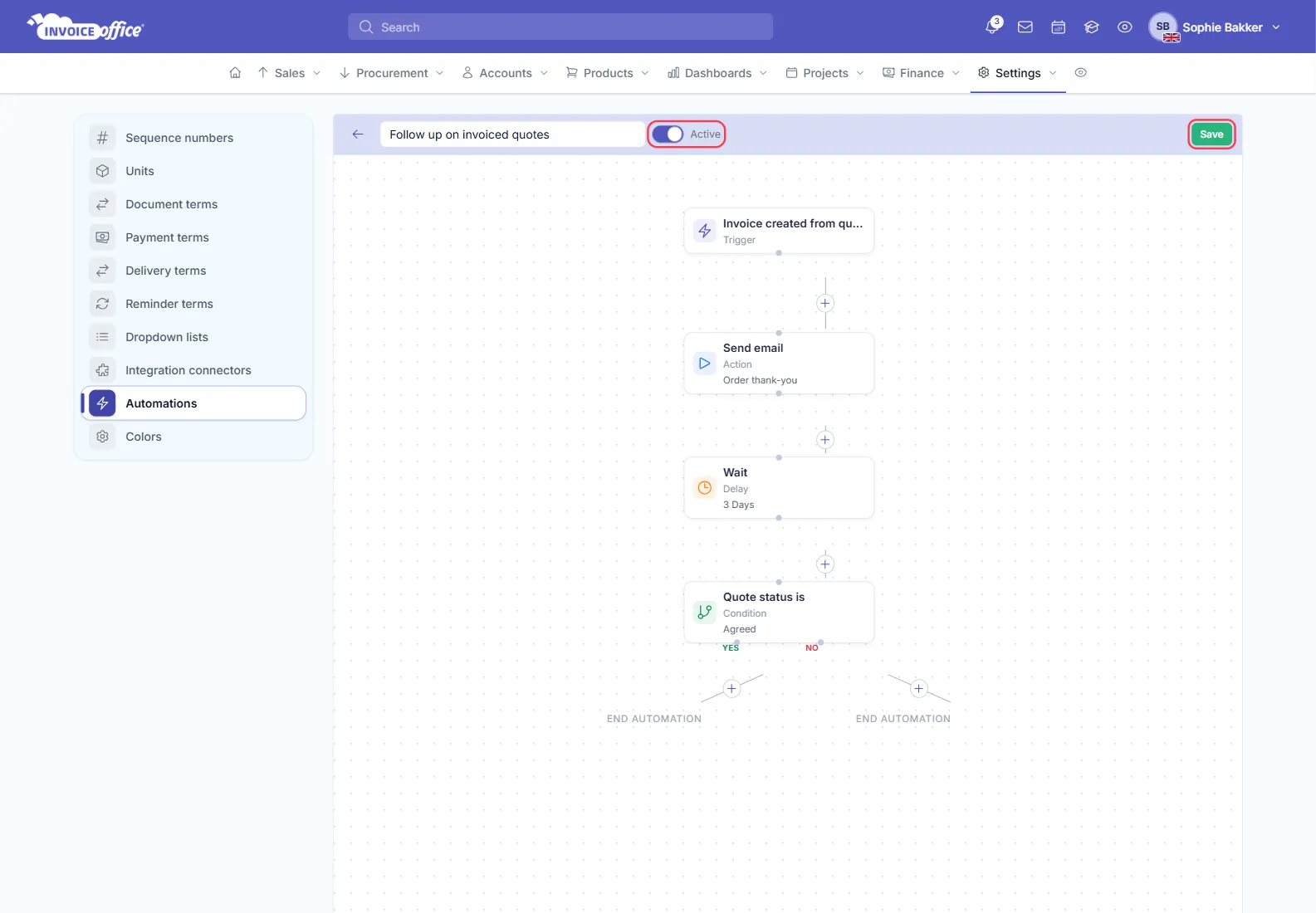
Task: Click the Send email action play icon
Action: click(705, 364)
